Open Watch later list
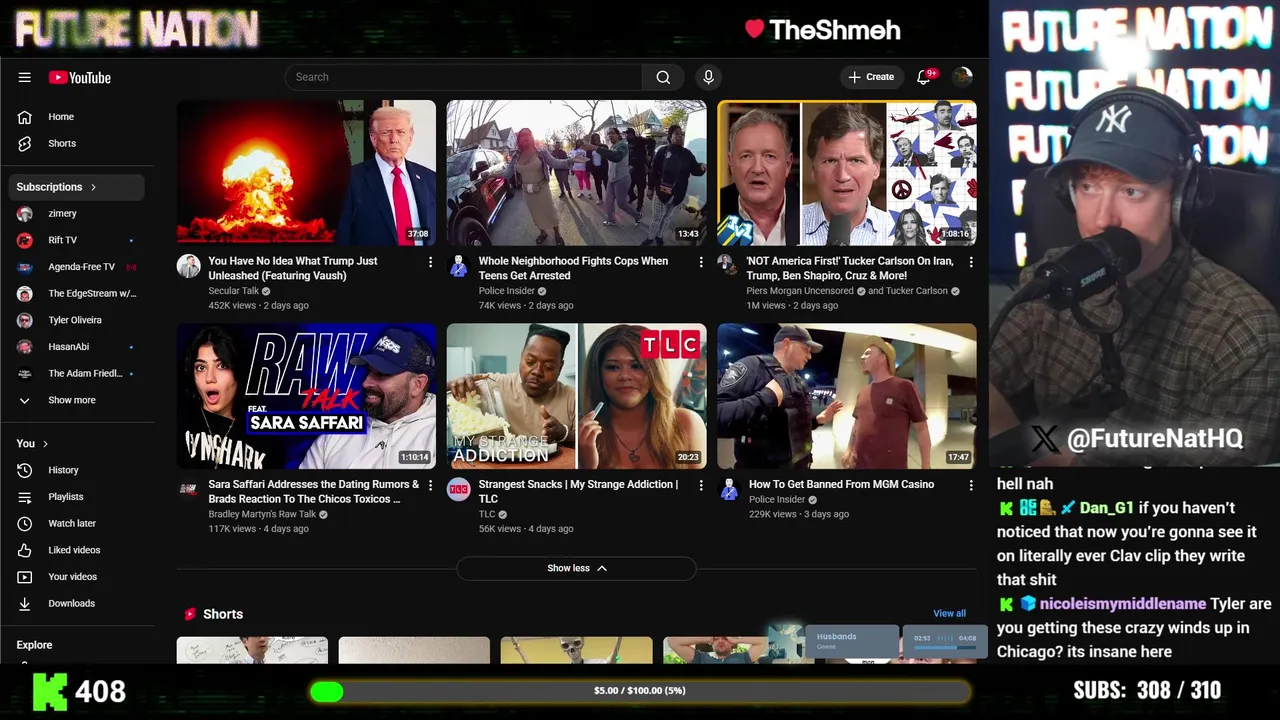Image resolution: width=1280 pixels, height=720 pixels. click(77, 523)
